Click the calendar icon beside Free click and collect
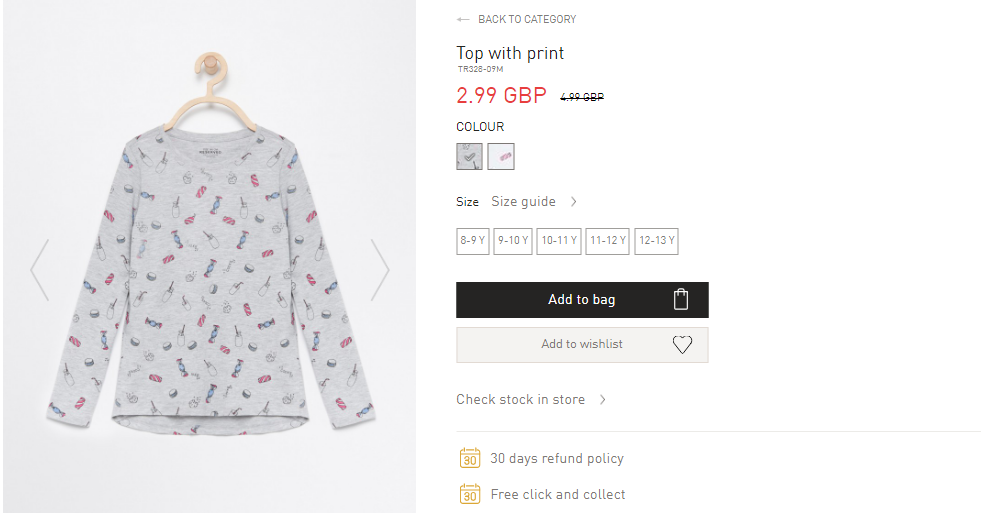The height and width of the screenshot is (513, 981). click(470, 494)
